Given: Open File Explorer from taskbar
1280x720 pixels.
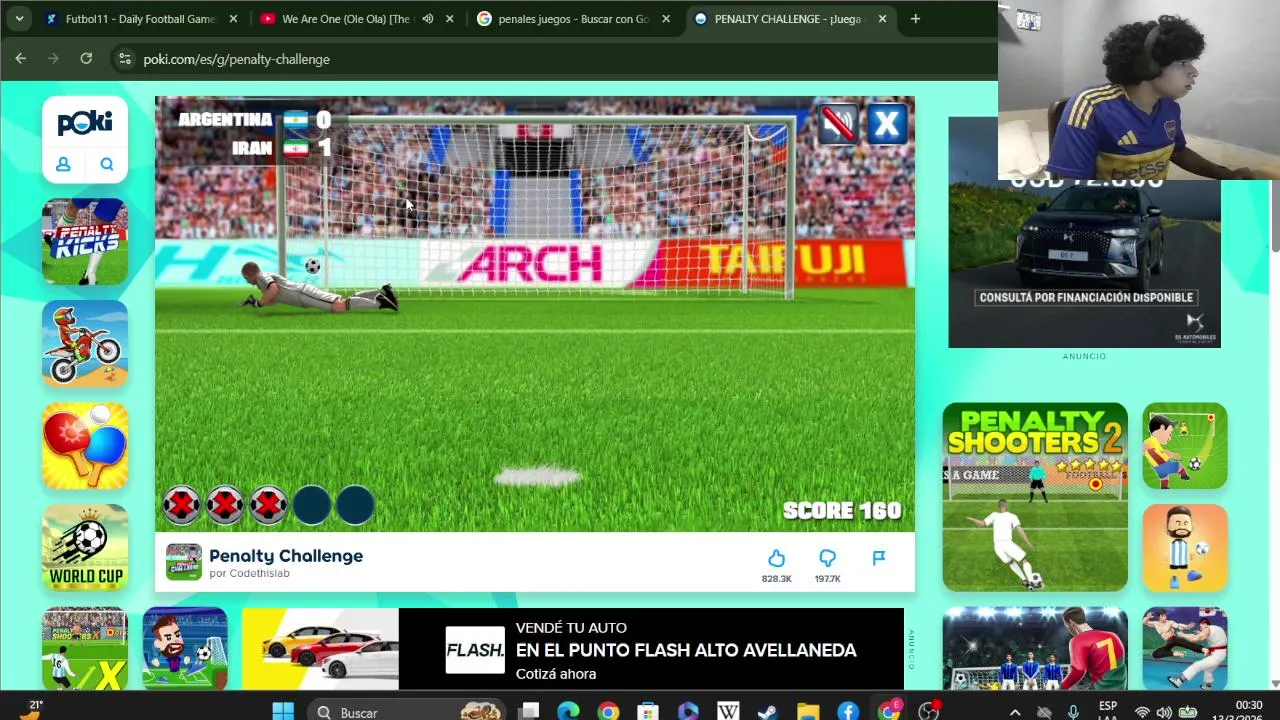Looking at the screenshot, I should [808, 712].
